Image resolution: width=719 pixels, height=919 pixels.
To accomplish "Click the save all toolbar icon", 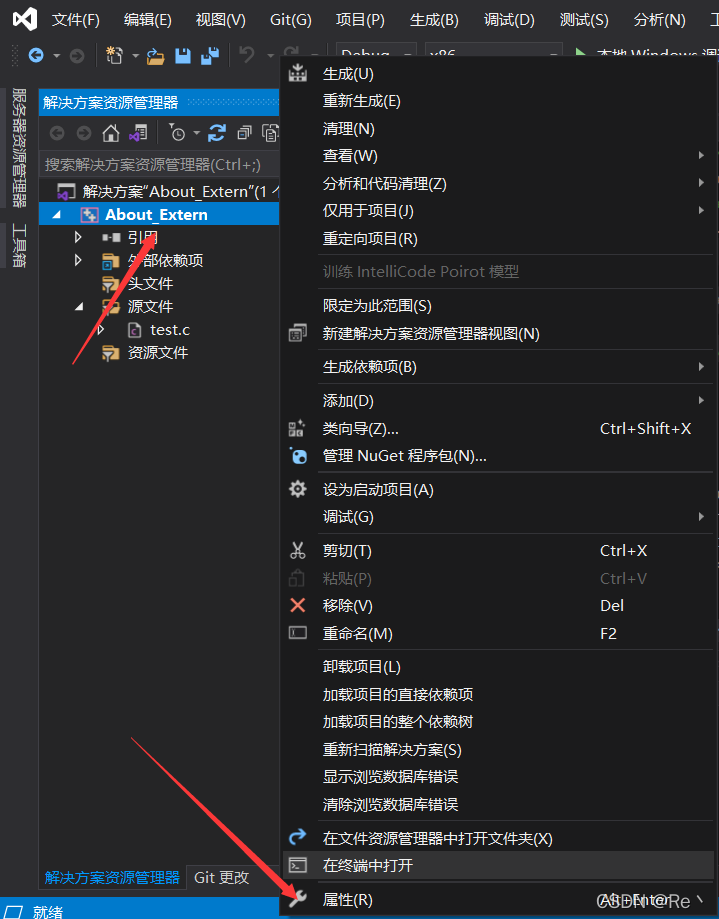I will (x=209, y=56).
